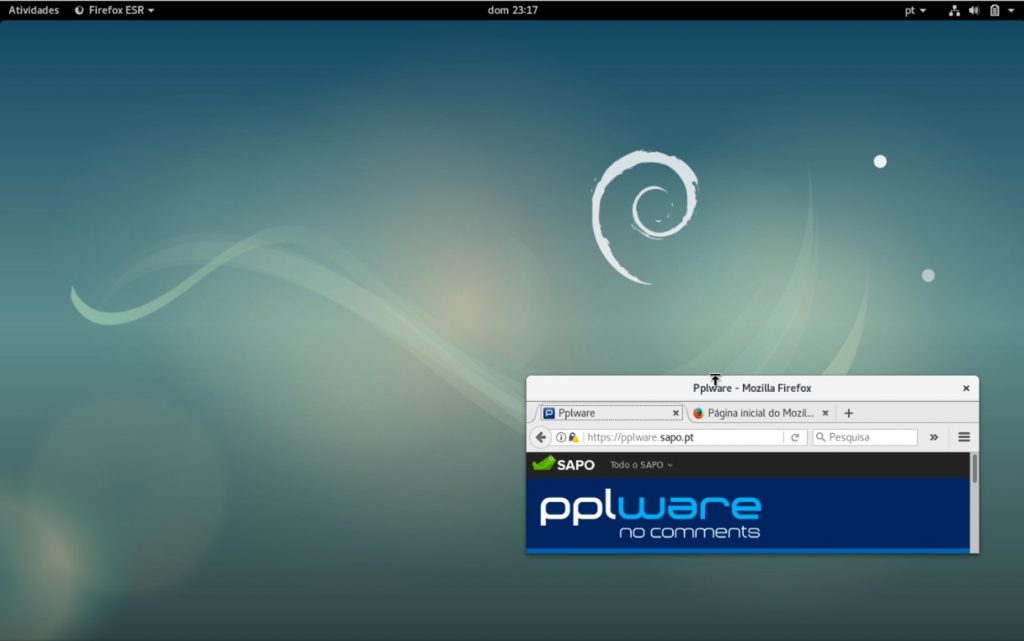Click the search magnifier in the Pesquisa field
Viewport: 1024px width, 641px height.
pos(822,437)
